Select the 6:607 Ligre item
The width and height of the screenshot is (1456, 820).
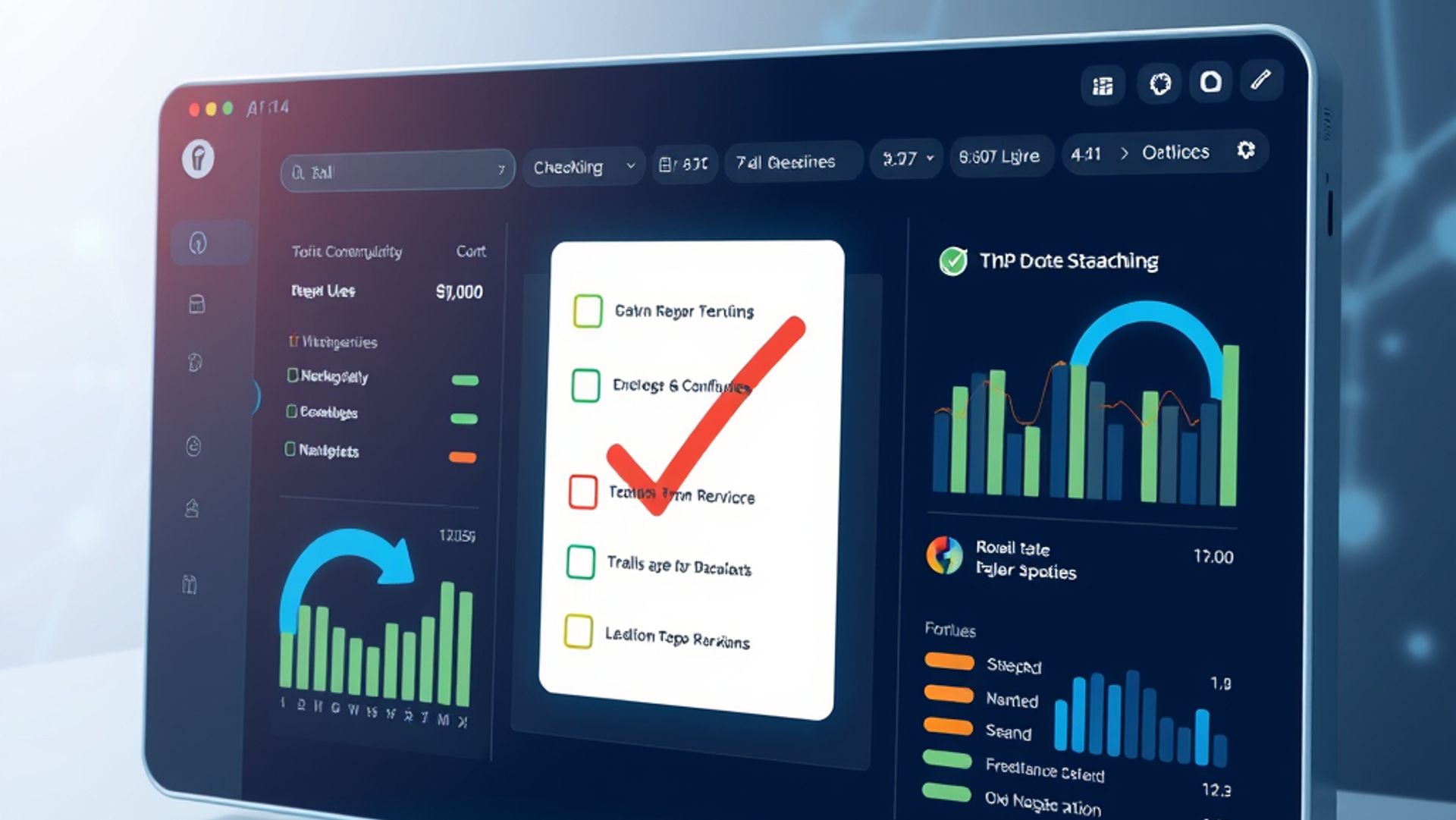1002,156
